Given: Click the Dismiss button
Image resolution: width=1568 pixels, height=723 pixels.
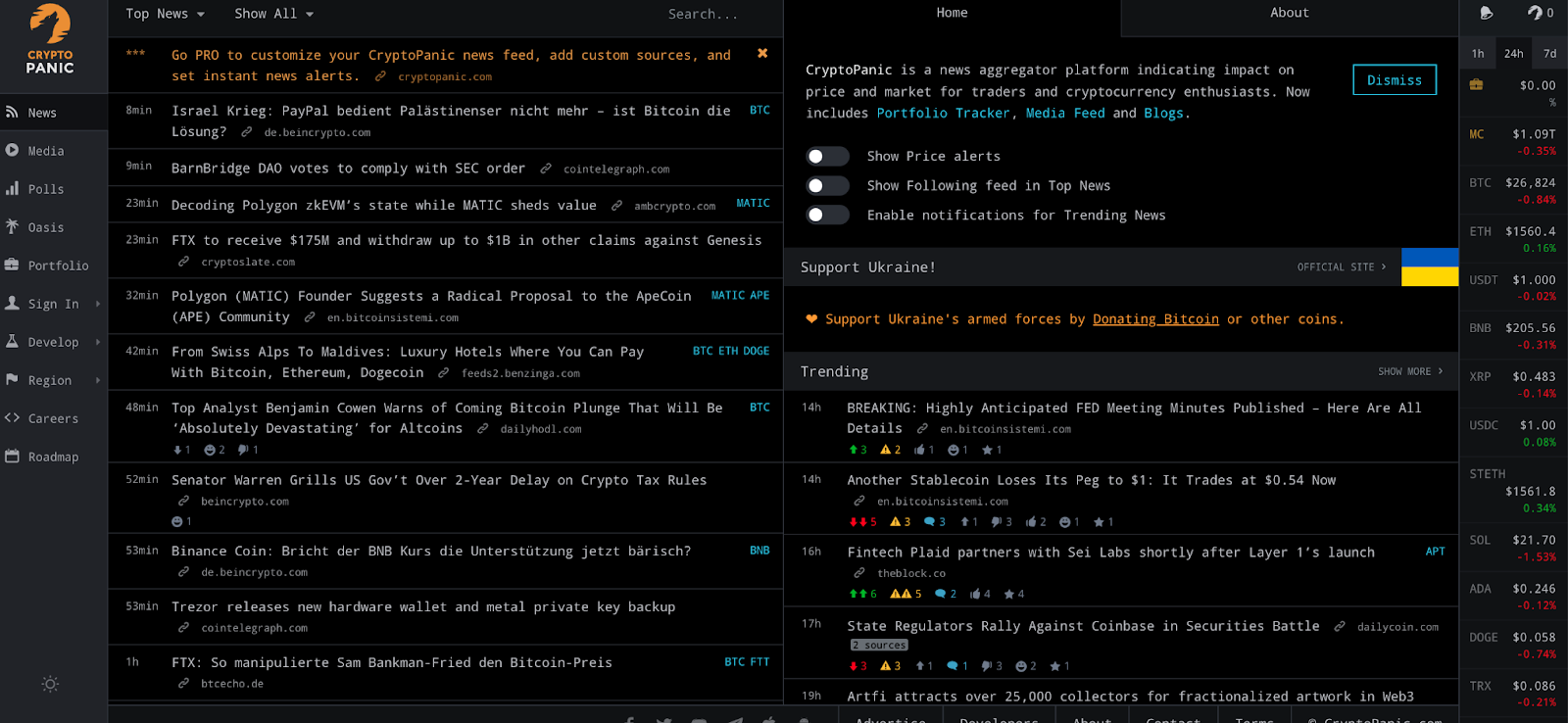Looking at the screenshot, I should click(1395, 80).
